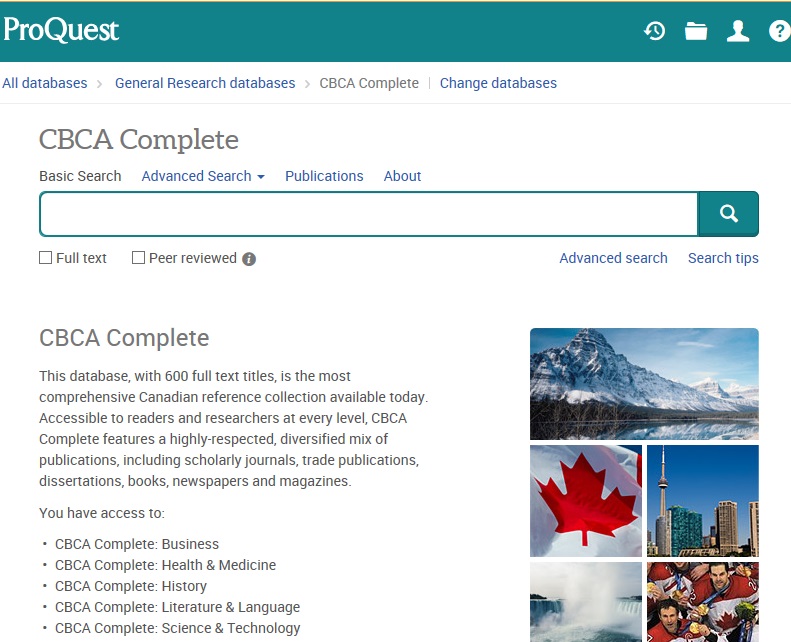Image resolution: width=791 pixels, height=642 pixels.
Task: Click the CBCA Complete description section heading
Action: pyautogui.click(x=124, y=338)
